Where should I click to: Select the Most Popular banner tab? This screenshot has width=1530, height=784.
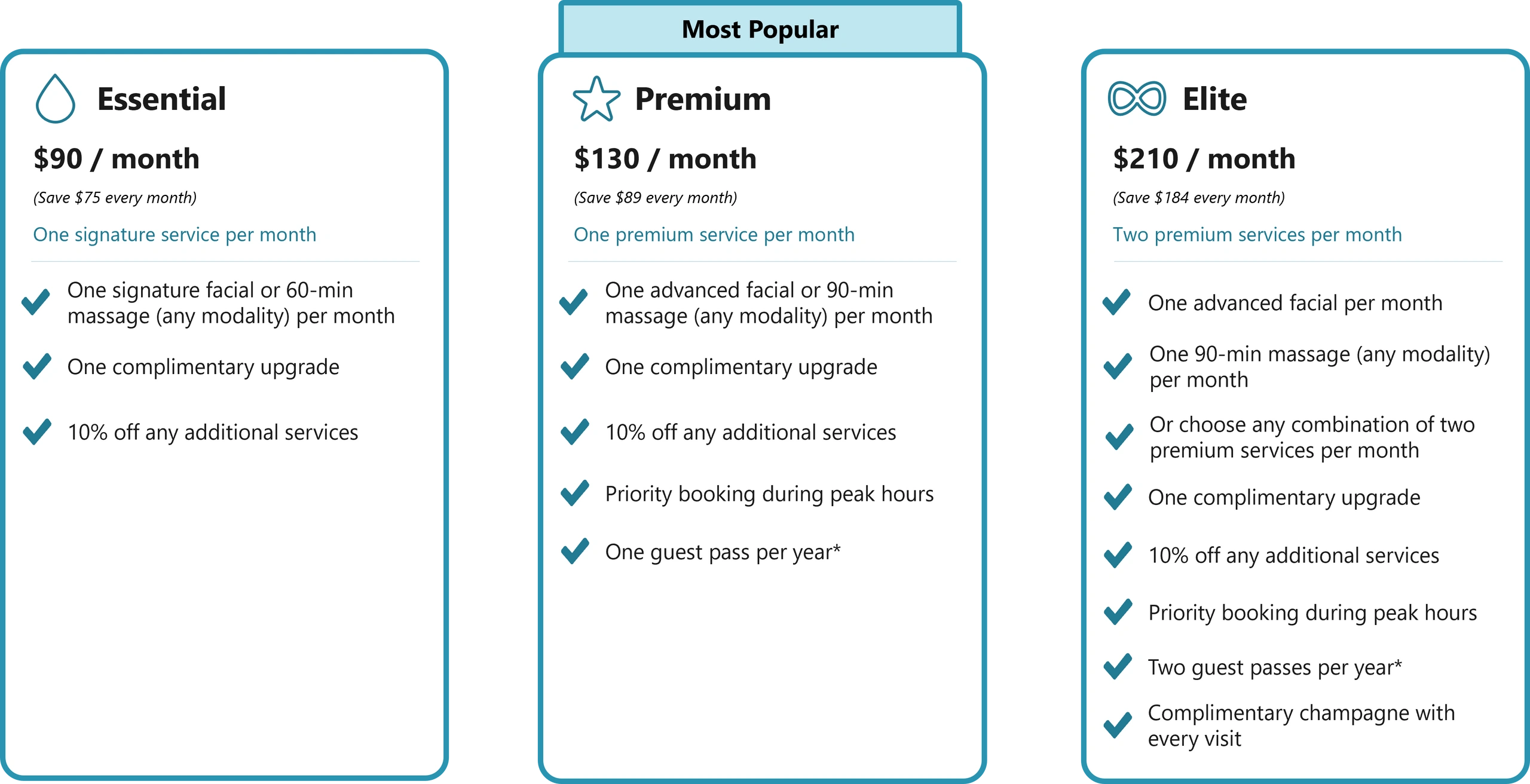point(760,29)
